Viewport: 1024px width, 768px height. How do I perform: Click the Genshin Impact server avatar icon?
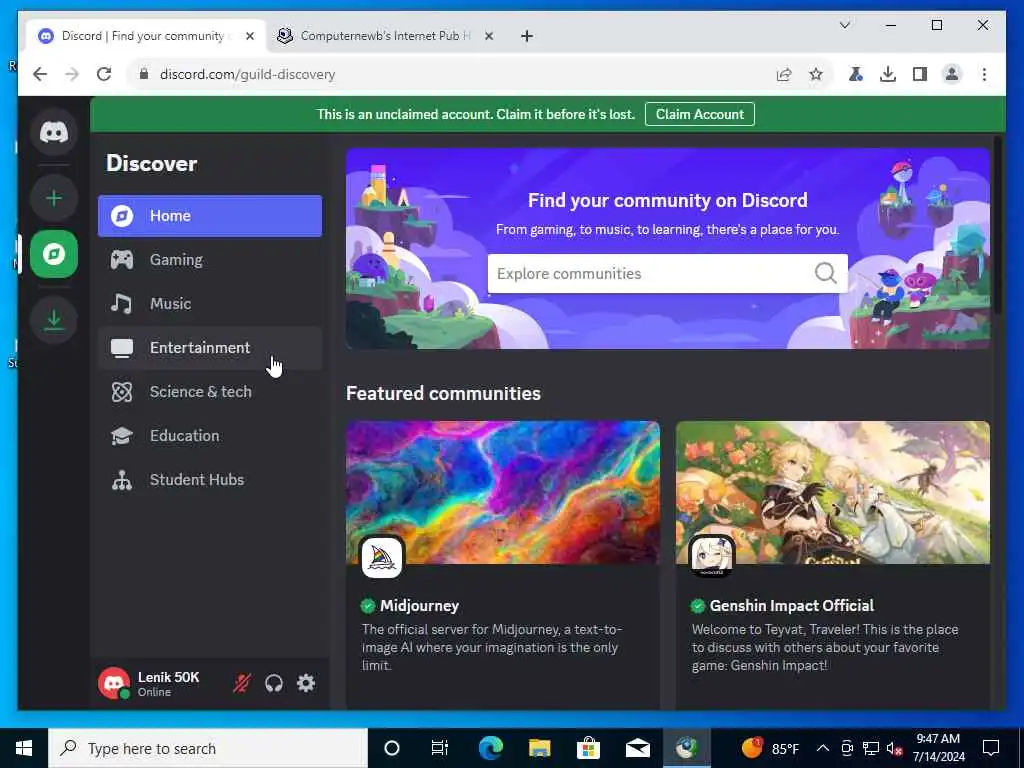click(712, 557)
